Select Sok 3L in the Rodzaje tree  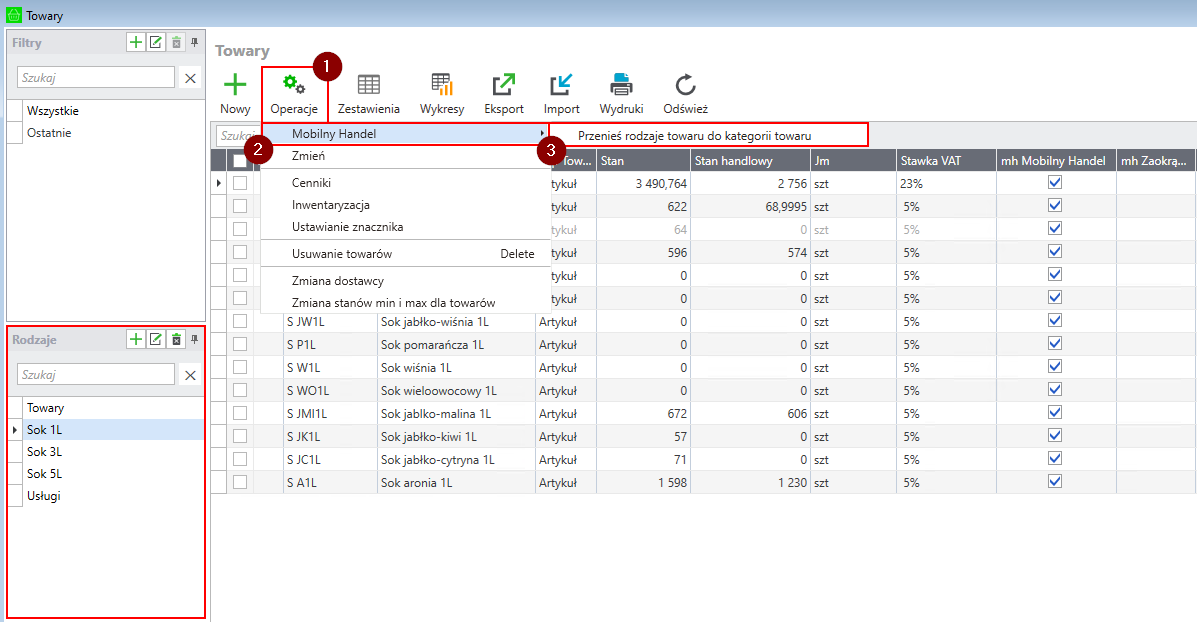tap(44, 452)
